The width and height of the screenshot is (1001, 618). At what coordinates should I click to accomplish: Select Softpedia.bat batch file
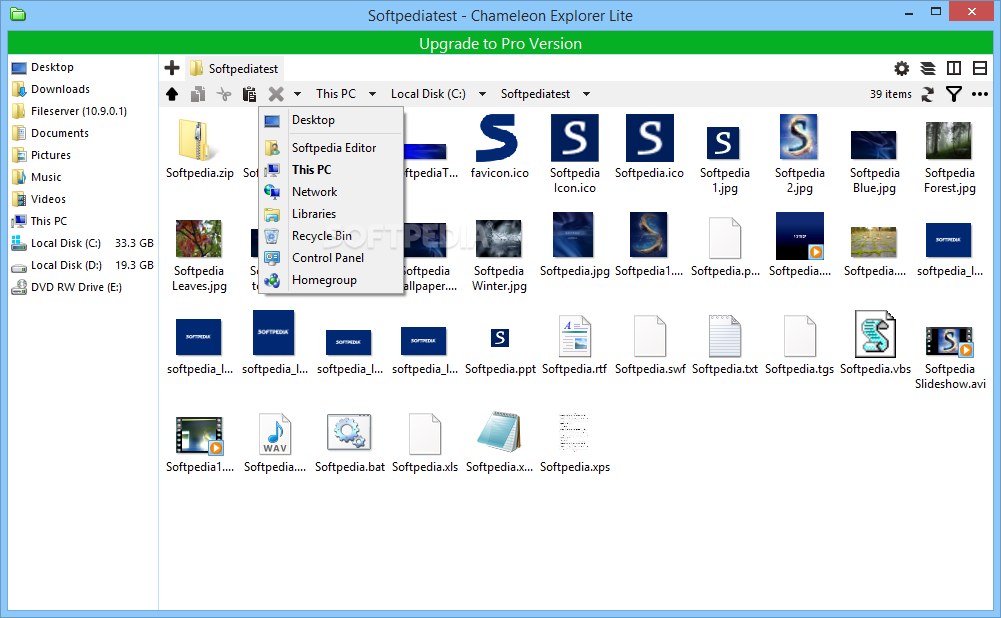tap(349, 443)
